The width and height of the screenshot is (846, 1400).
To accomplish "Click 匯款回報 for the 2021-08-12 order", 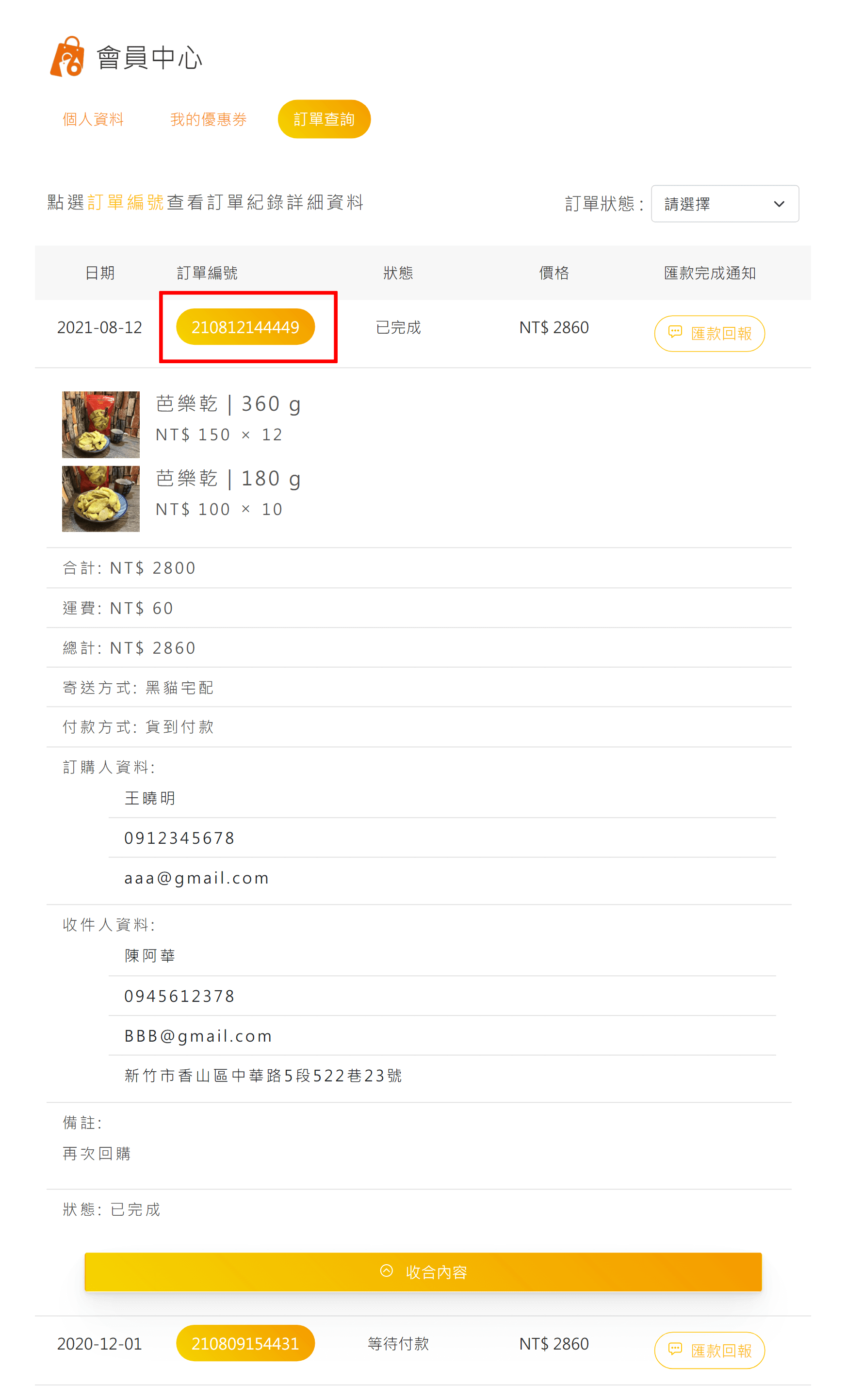I will point(709,333).
